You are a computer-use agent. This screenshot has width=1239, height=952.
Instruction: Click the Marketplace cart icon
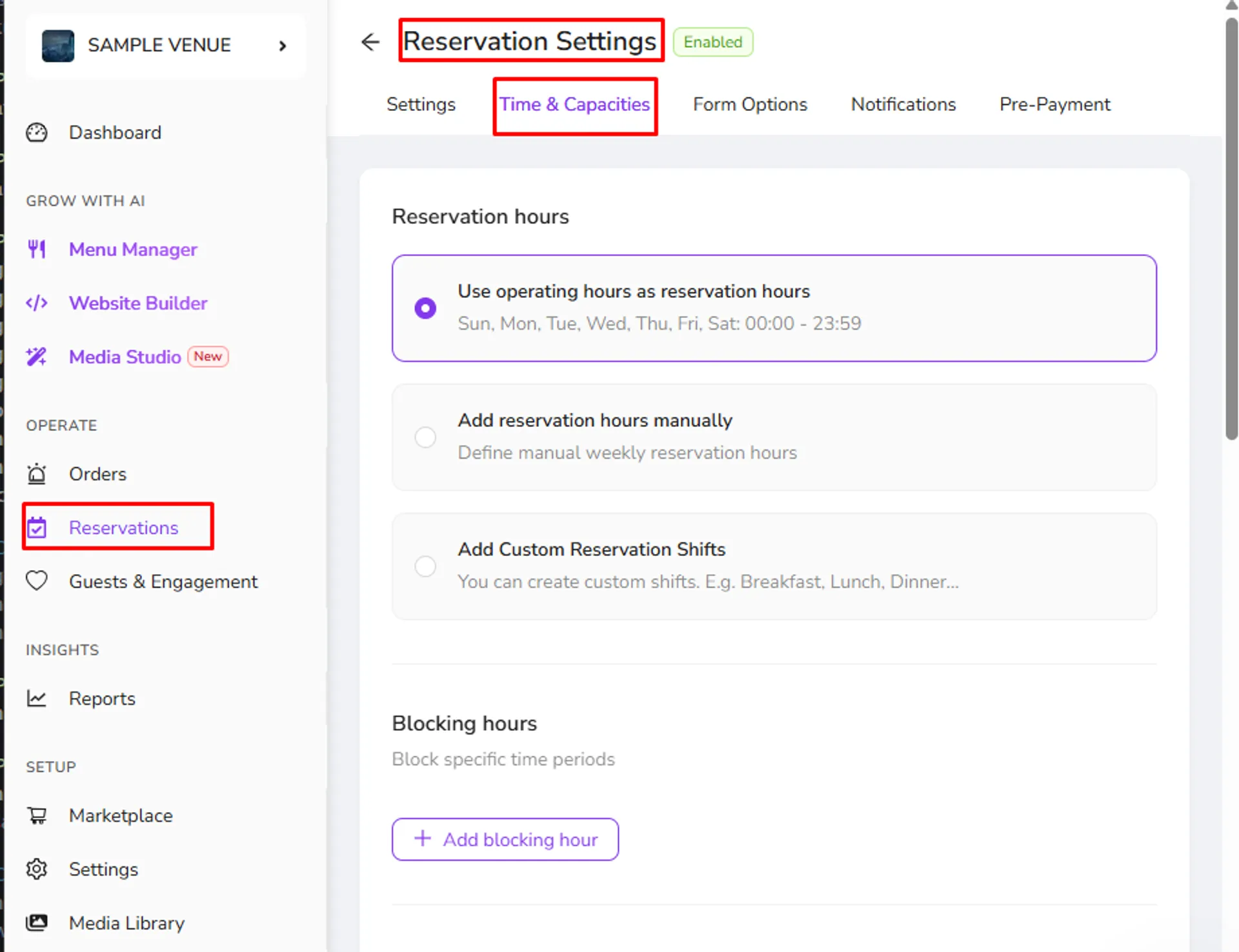(x=37, y=815)
